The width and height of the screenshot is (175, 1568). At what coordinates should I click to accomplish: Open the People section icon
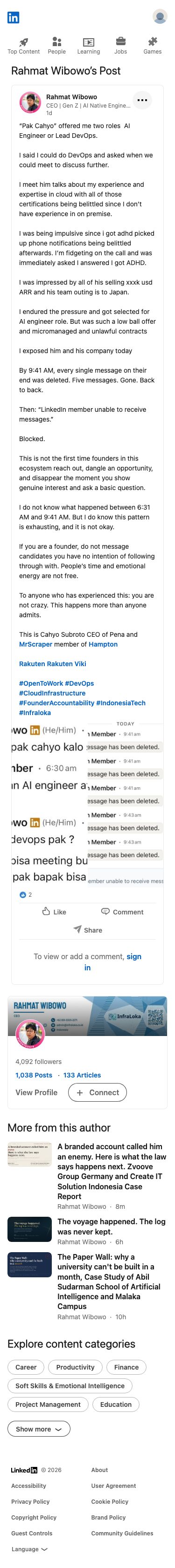coord(57,41)
